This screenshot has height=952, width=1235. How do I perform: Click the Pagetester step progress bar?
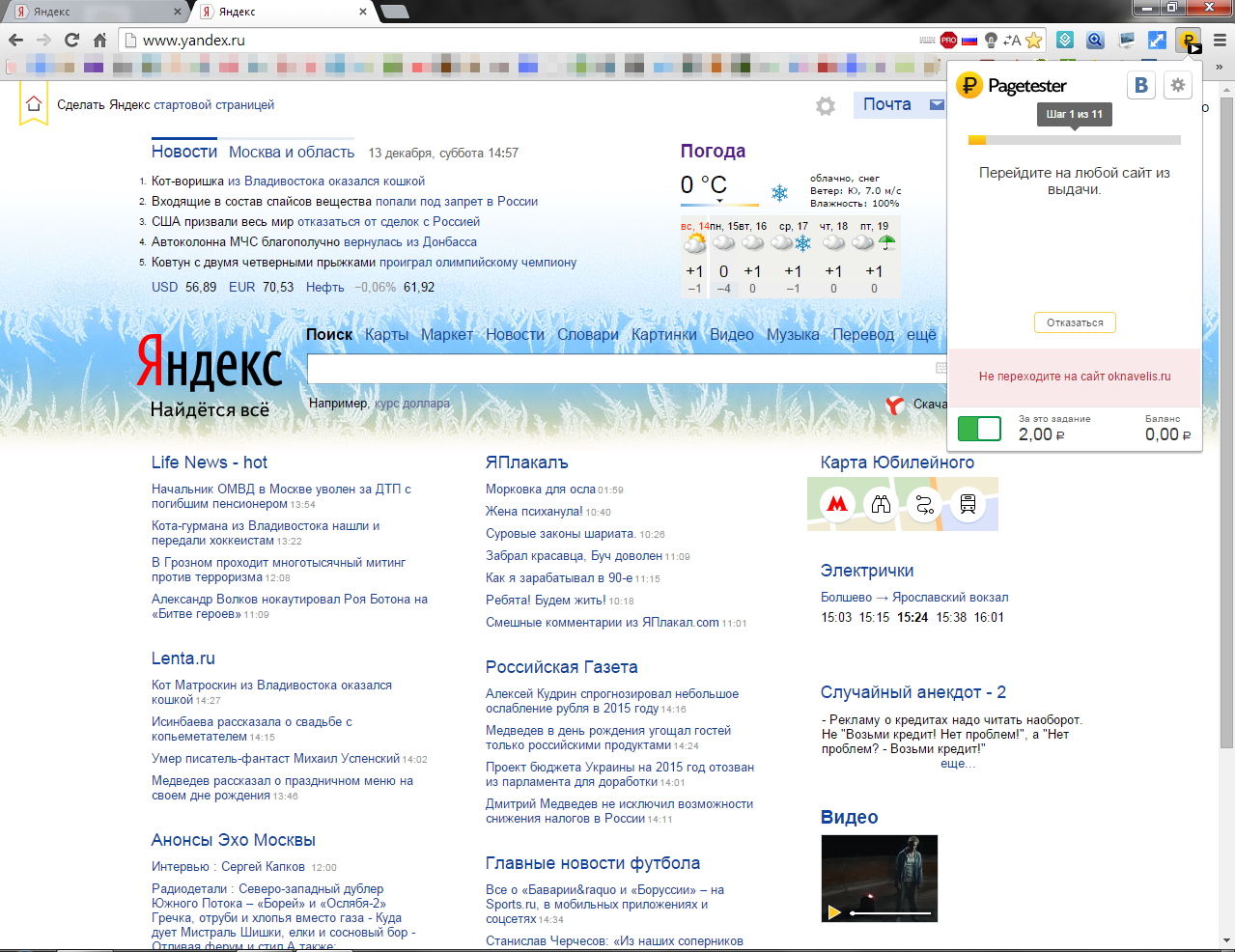click(1075, 140)
